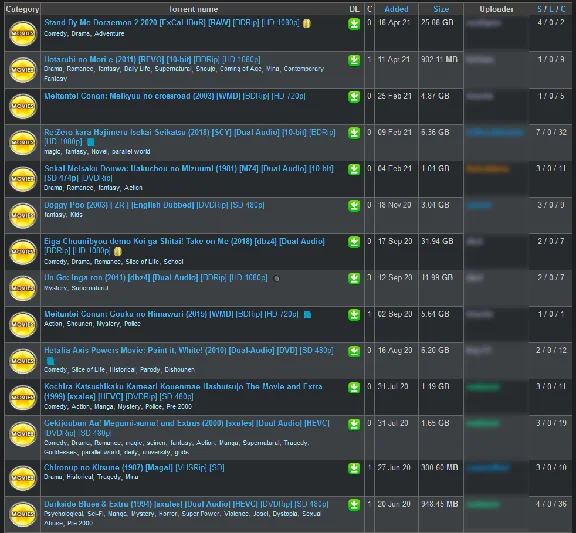Click the "Torrent name" column header
The image size is (576, 533).
coord(194,9)
